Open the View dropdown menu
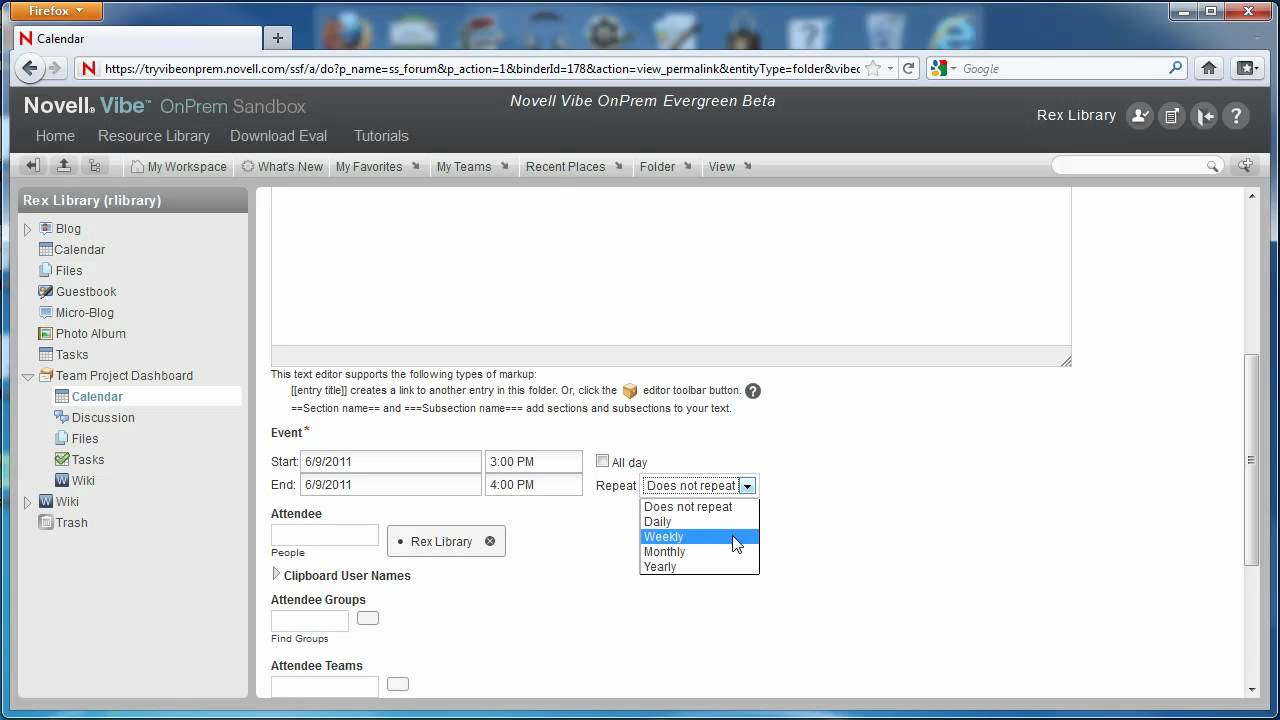The height and width of the screenshot is (720, 1280). [x=730, y=166]
